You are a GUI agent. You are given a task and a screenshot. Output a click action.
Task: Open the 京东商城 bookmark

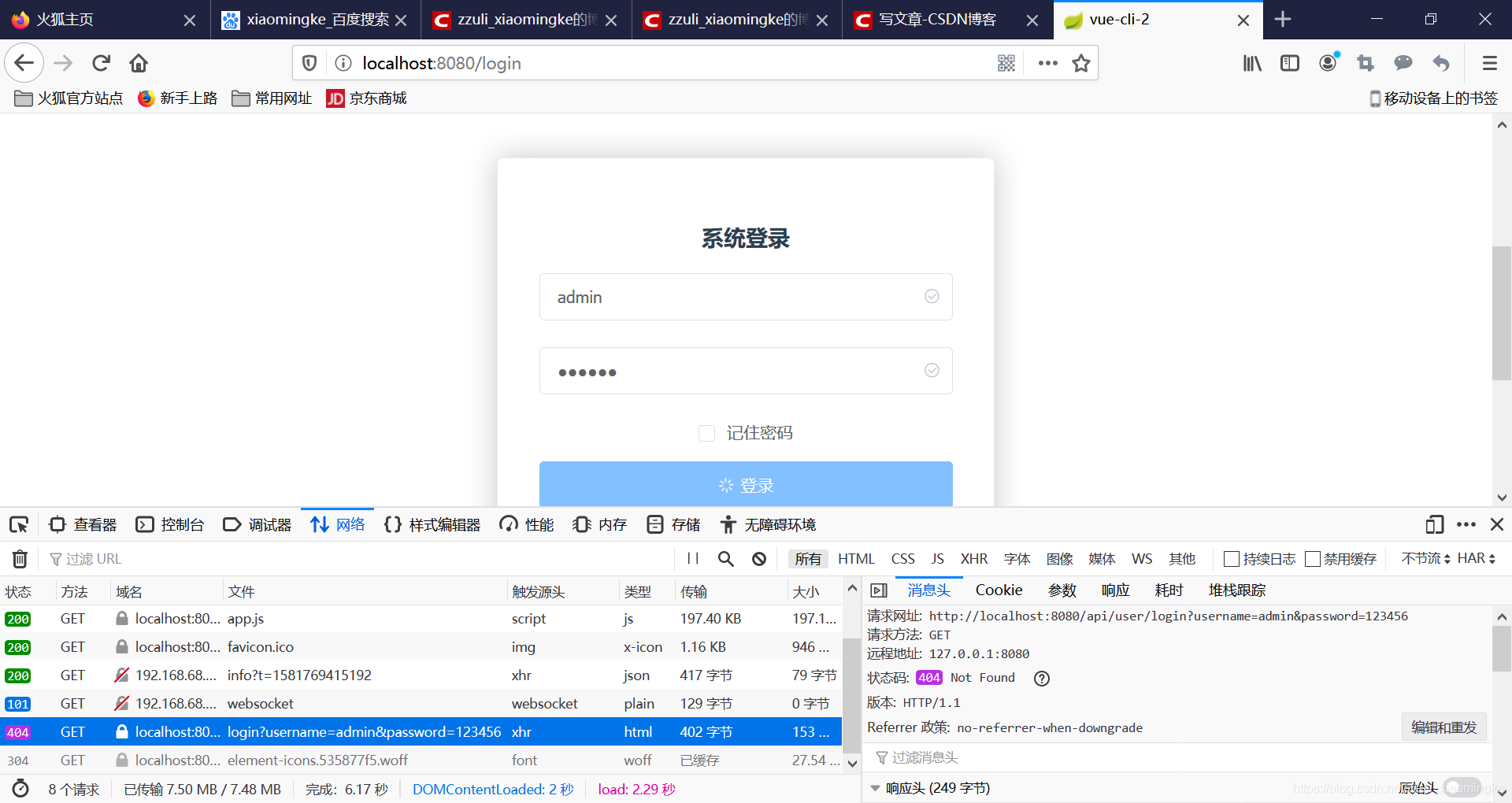point(367,98)
